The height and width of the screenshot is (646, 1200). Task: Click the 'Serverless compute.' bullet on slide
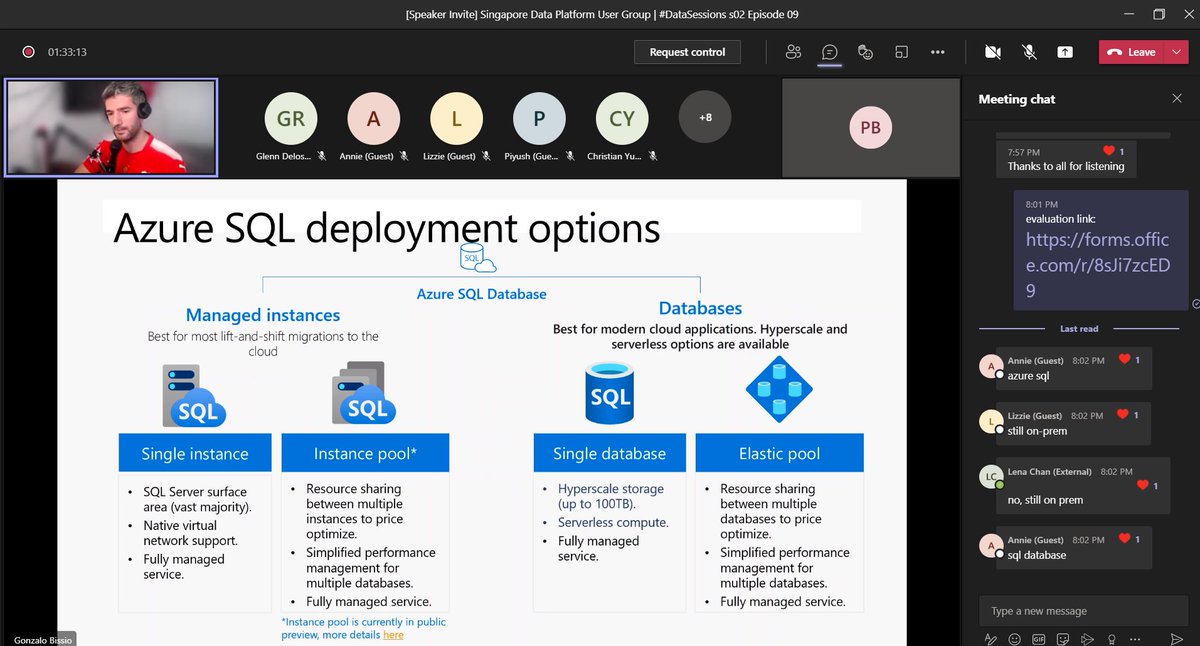pos(613,522)
